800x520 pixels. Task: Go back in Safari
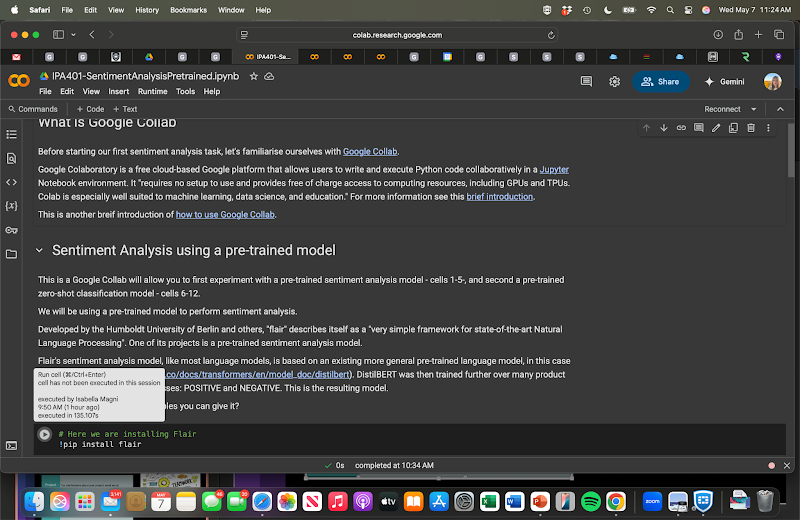[x=92, y=35]
